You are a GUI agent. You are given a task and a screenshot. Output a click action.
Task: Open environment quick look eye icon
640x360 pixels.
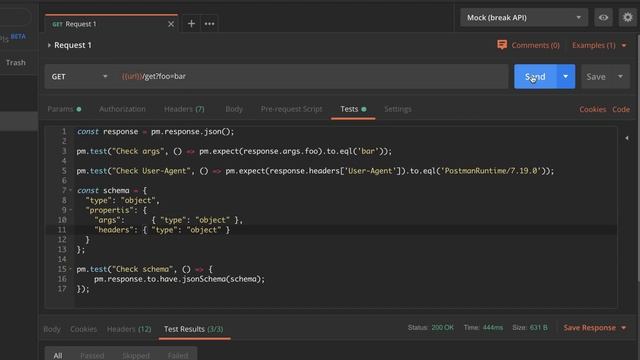(x=603, y=18)
